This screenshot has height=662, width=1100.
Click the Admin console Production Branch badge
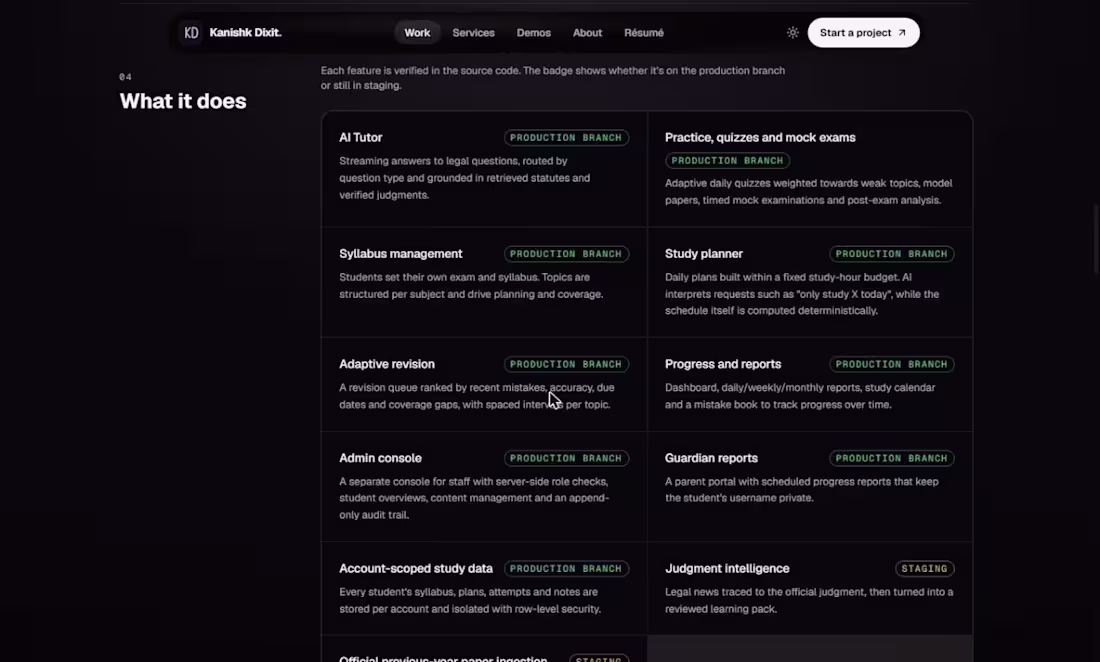click(565, 458)
